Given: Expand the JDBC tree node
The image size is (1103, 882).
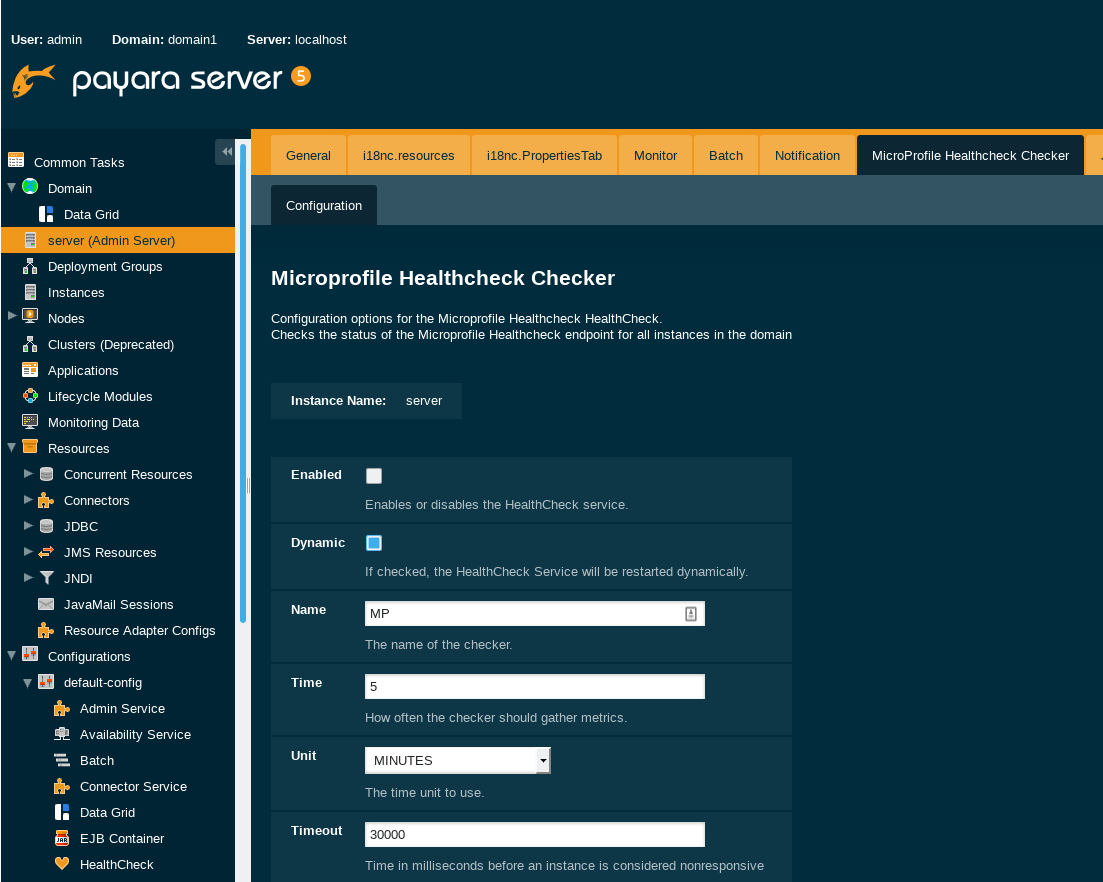Looking at the screenshot, I should [28, 525].
